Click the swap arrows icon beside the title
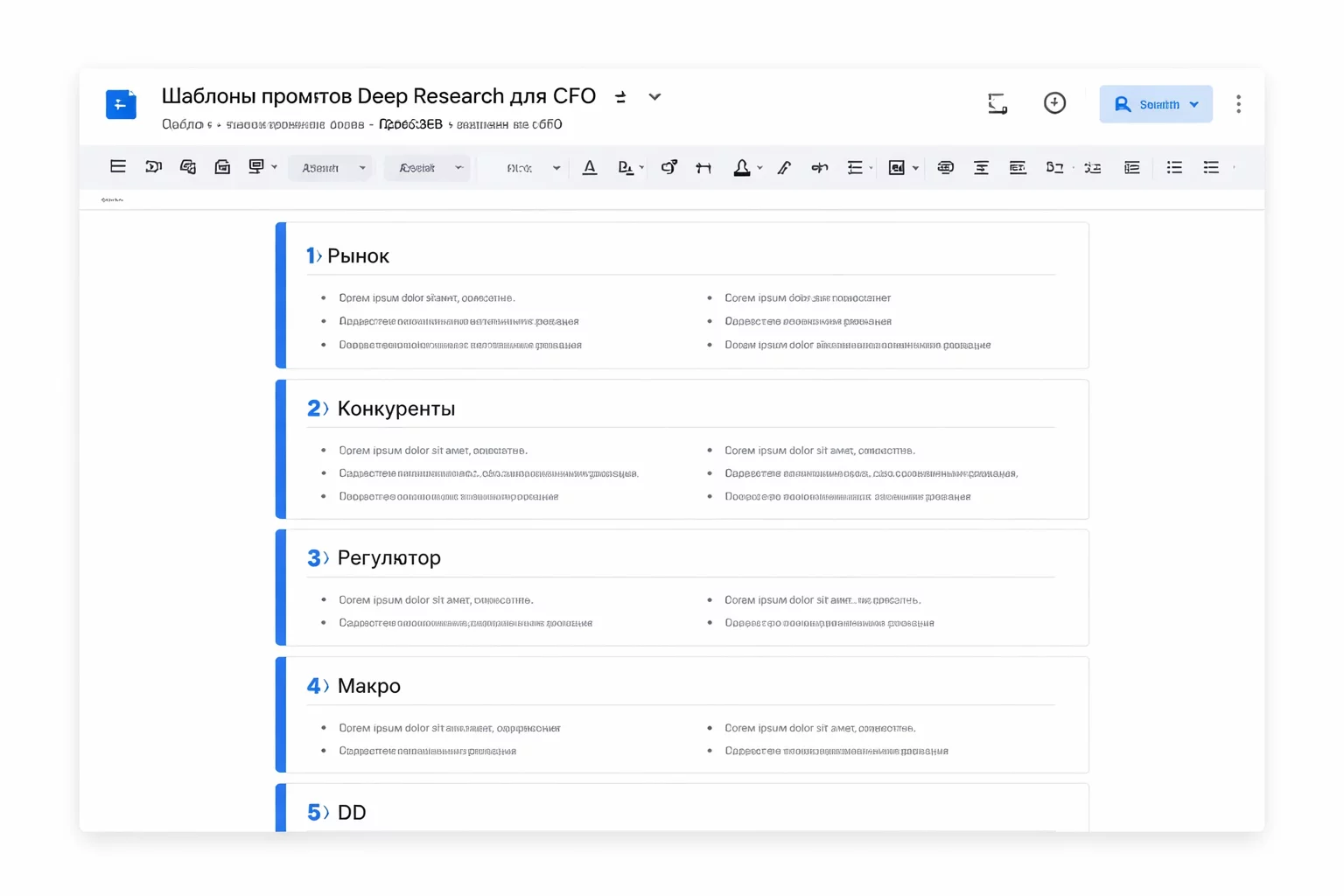Screen dimensions: 1344x896 tap(619, 97)
